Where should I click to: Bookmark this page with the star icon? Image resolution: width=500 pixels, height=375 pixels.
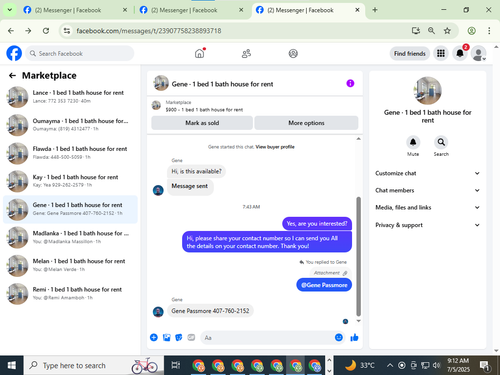click(447, 31)
